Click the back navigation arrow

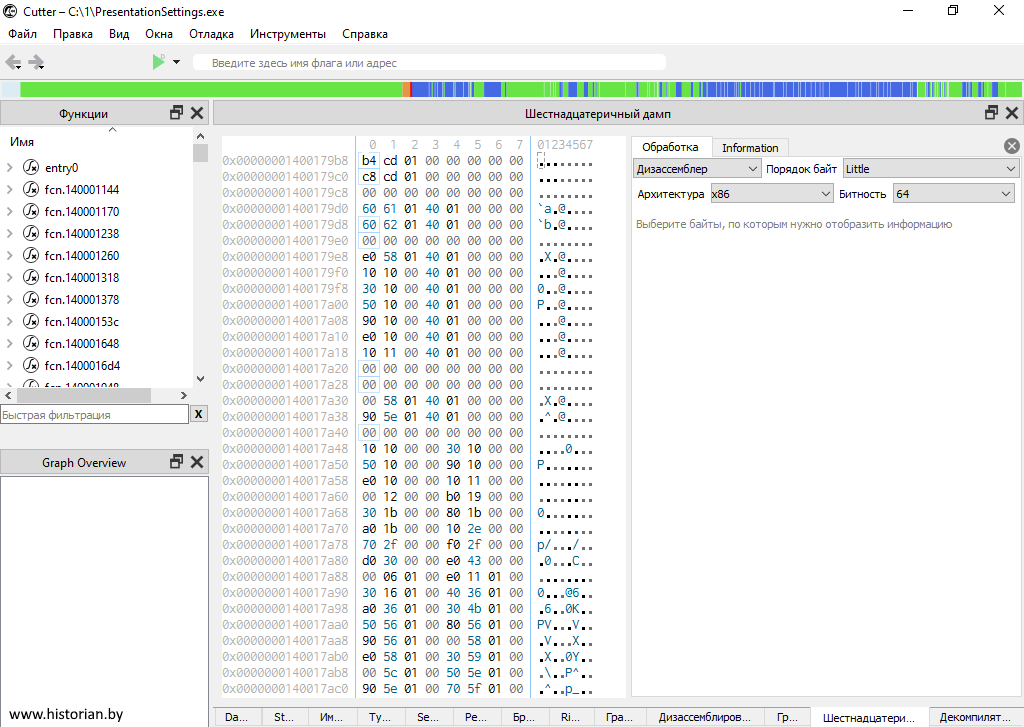coord(13,62)
